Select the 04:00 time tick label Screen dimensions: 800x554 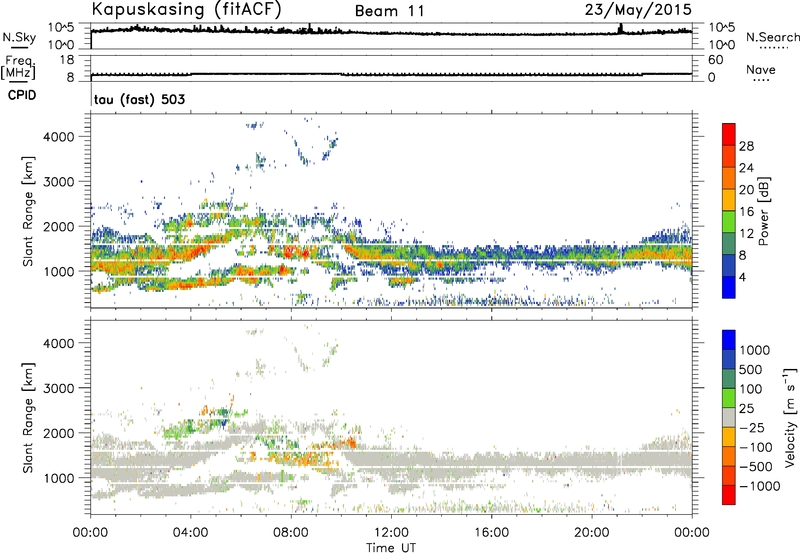pos(191,533)
